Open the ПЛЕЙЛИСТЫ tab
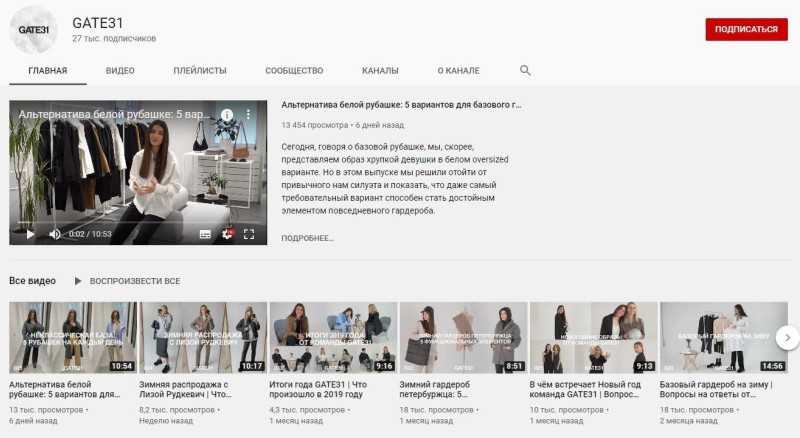Screen dimensions: 800x438 point(200,70)
